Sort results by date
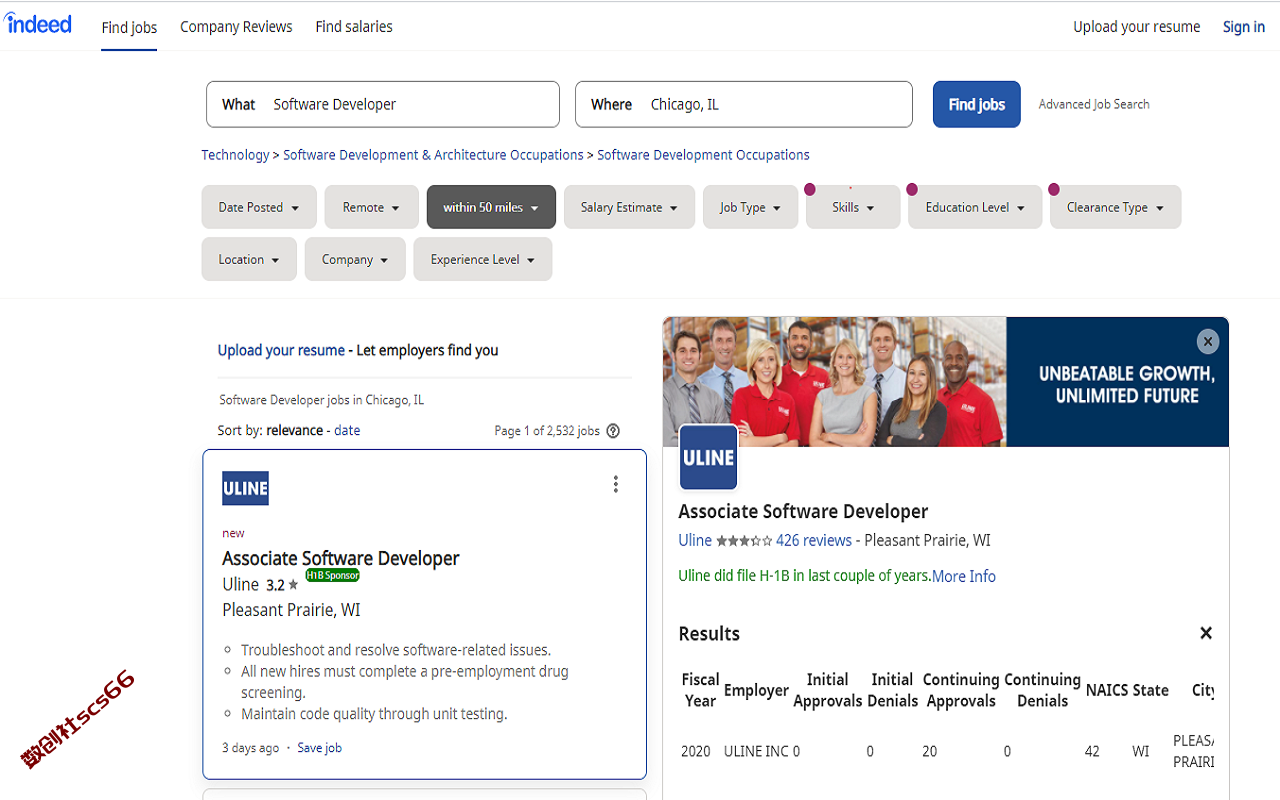1280x800 pixels. pyautogui.click(x=347, y=431)
